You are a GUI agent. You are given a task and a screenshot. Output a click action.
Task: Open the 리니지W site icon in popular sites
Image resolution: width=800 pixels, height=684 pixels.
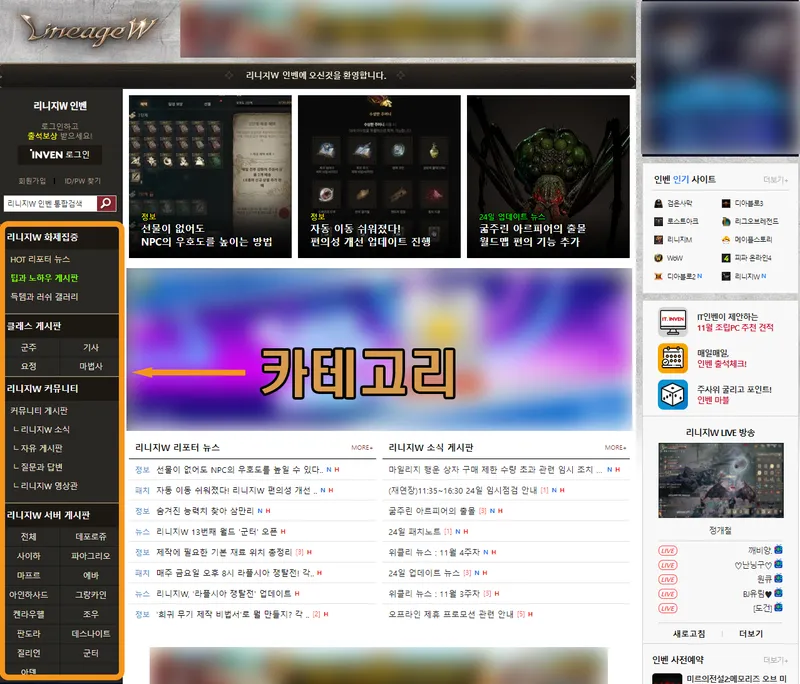(x=726, y=276)
